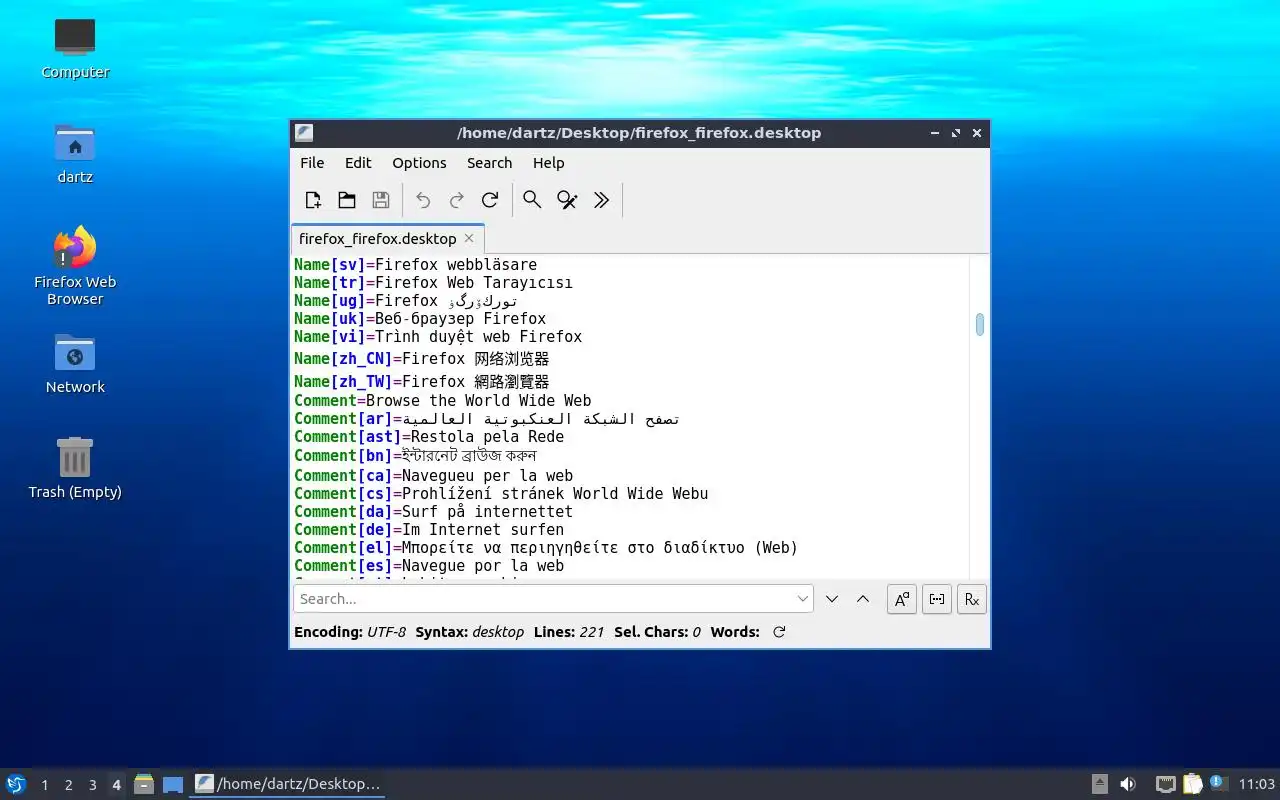Open Find with the magnifier icon

[532, 200]
